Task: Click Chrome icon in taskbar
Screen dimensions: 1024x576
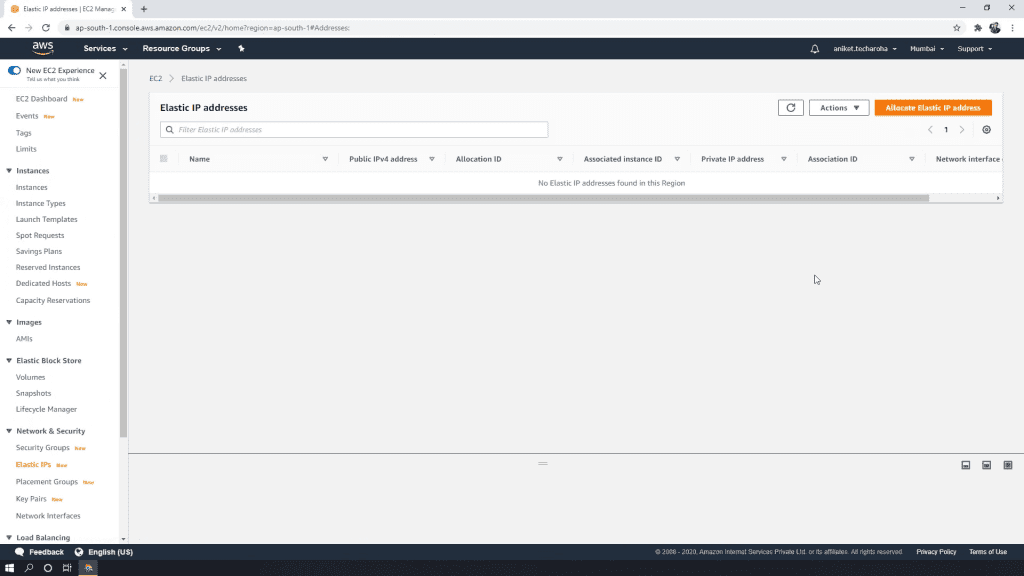Action: coord(88,568)
